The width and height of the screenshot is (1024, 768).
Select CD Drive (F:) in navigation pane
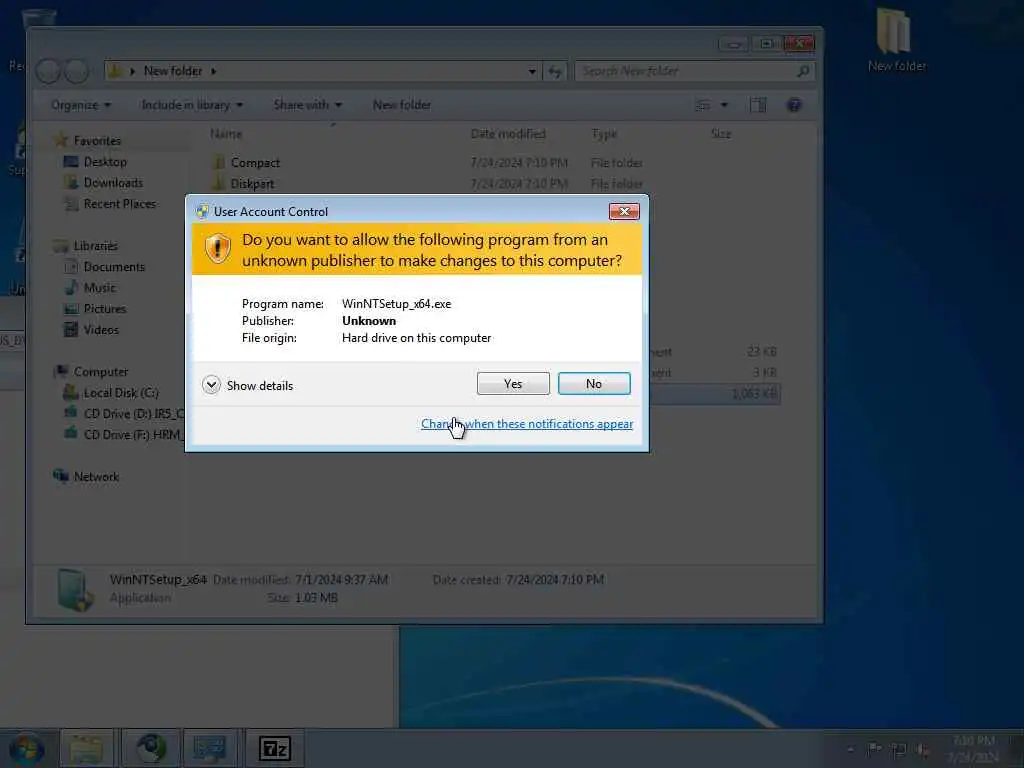pos(124,434)
